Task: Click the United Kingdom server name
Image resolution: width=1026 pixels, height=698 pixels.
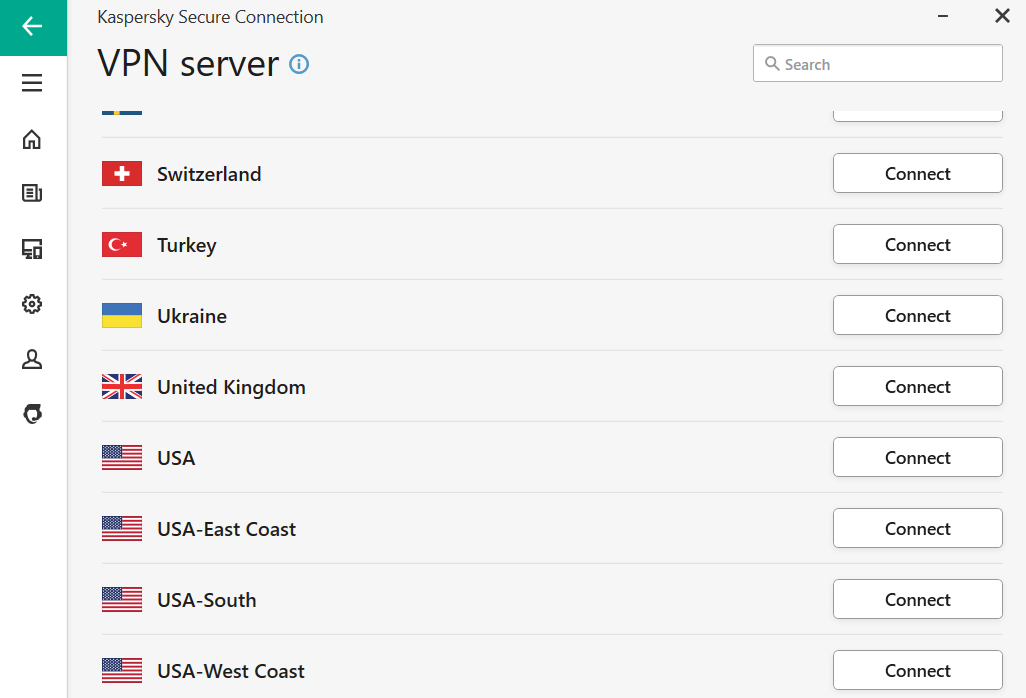Action: [231, 387]
